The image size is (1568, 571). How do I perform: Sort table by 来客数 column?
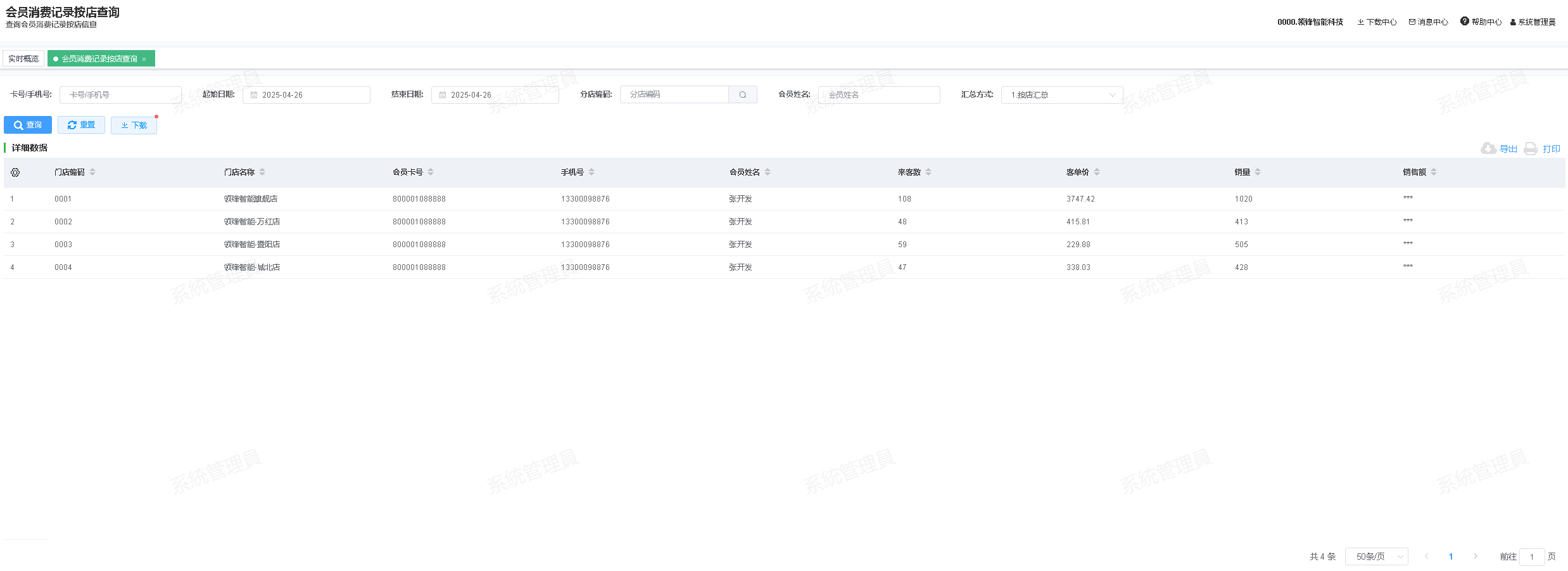[928, 172]
